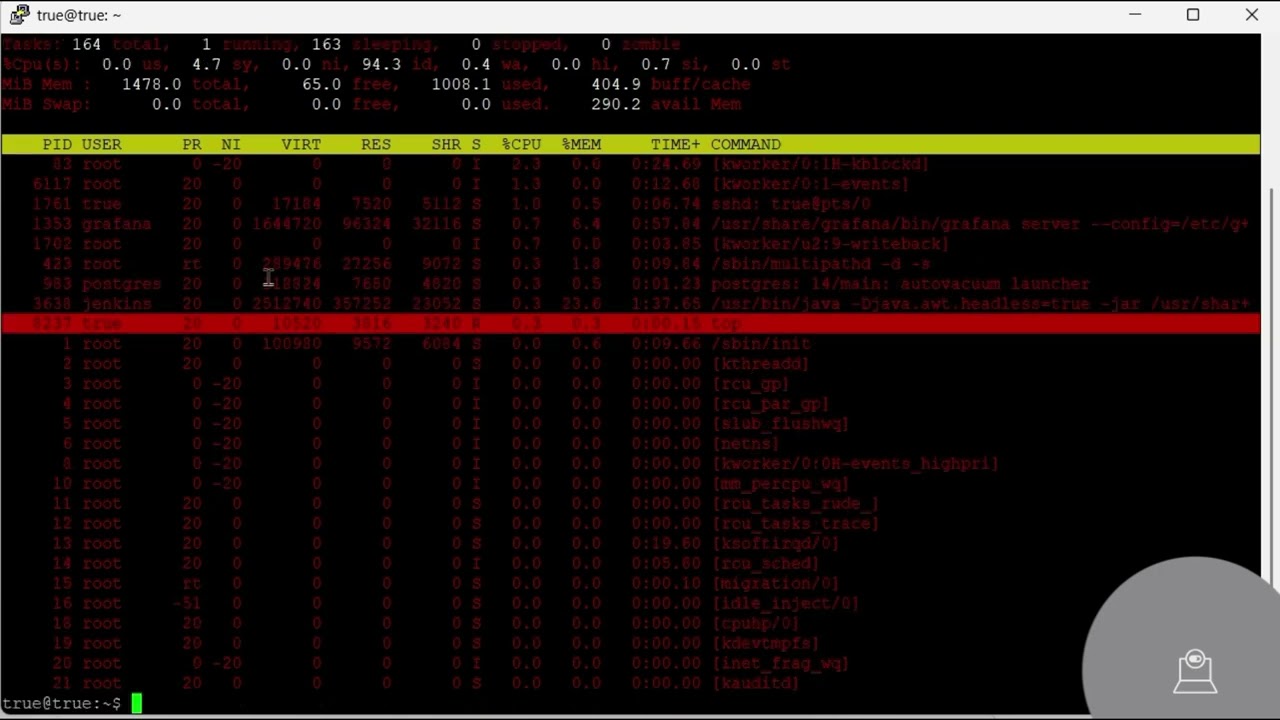Click the [idle_inject/0] process entry
The height and width of the screenshot is (720, 1280).
pyautogui.click(x=785, y=604)
